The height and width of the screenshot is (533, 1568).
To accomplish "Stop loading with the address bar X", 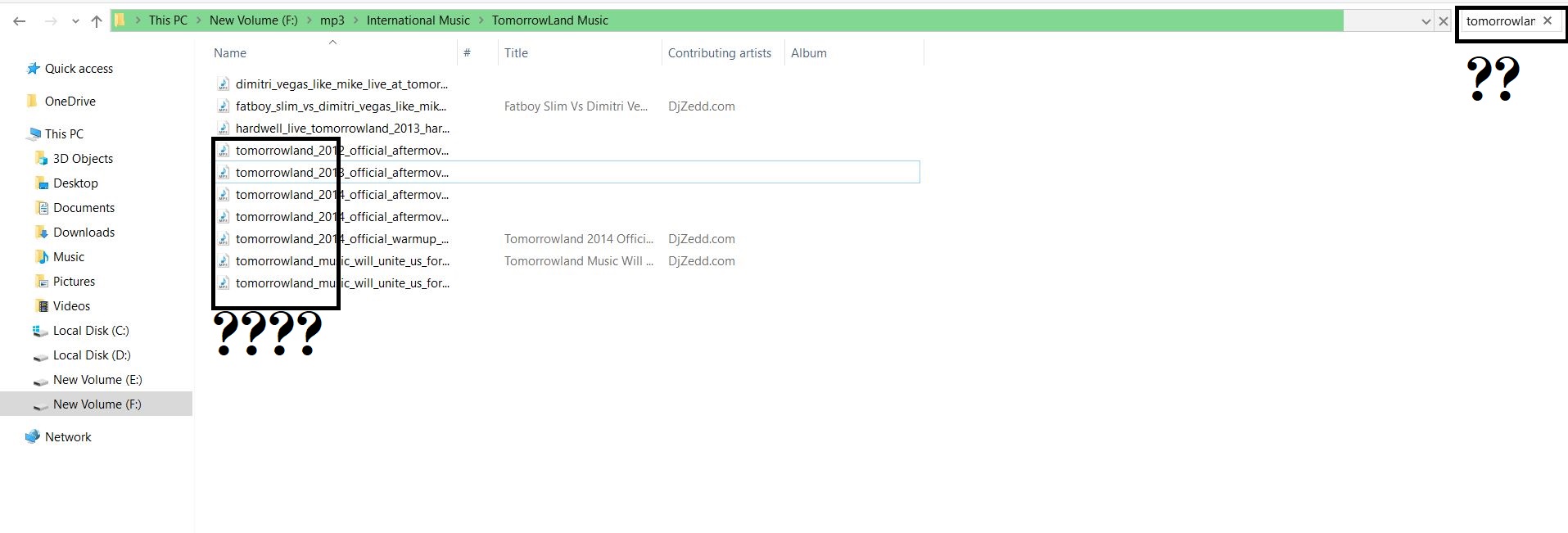I will (1444, 21).
